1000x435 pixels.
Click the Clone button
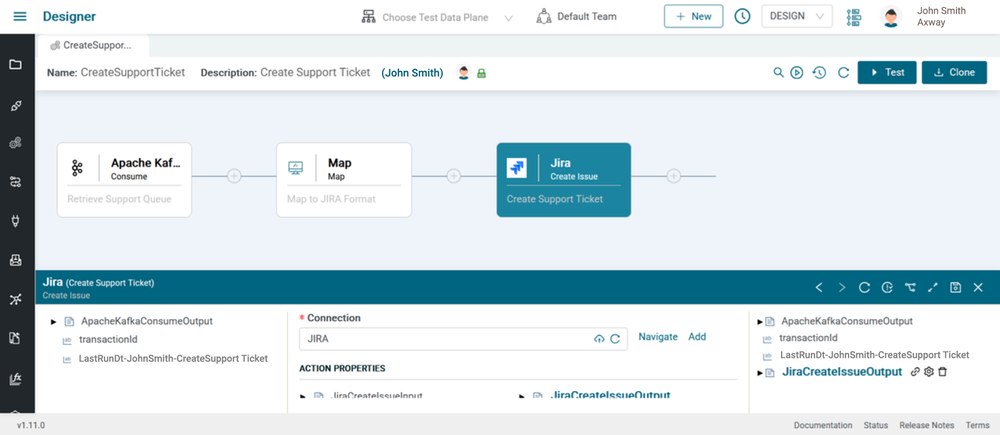pos(954,73)
